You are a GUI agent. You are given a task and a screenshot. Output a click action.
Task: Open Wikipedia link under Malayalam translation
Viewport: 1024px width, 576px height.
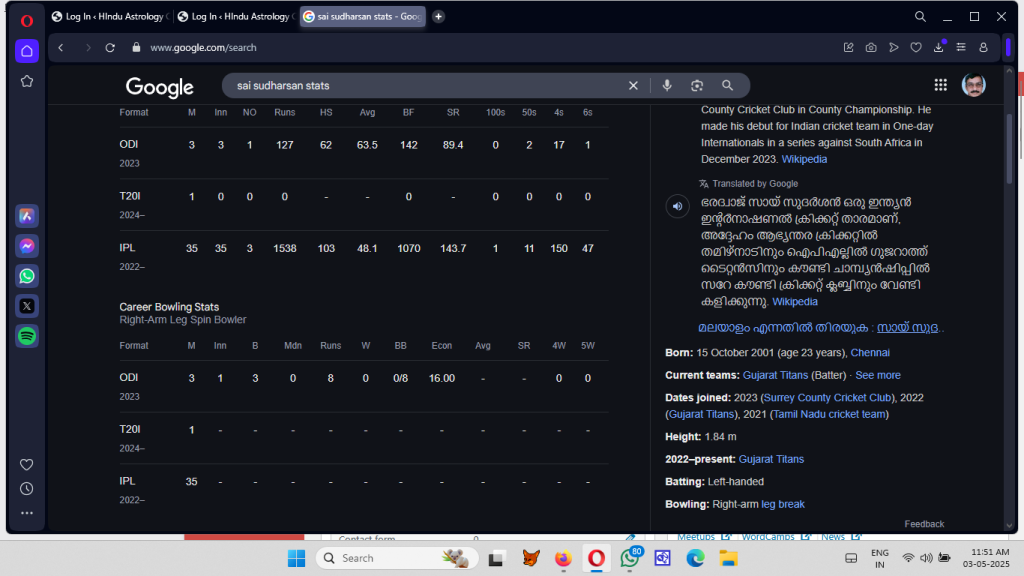pos(795,301)
